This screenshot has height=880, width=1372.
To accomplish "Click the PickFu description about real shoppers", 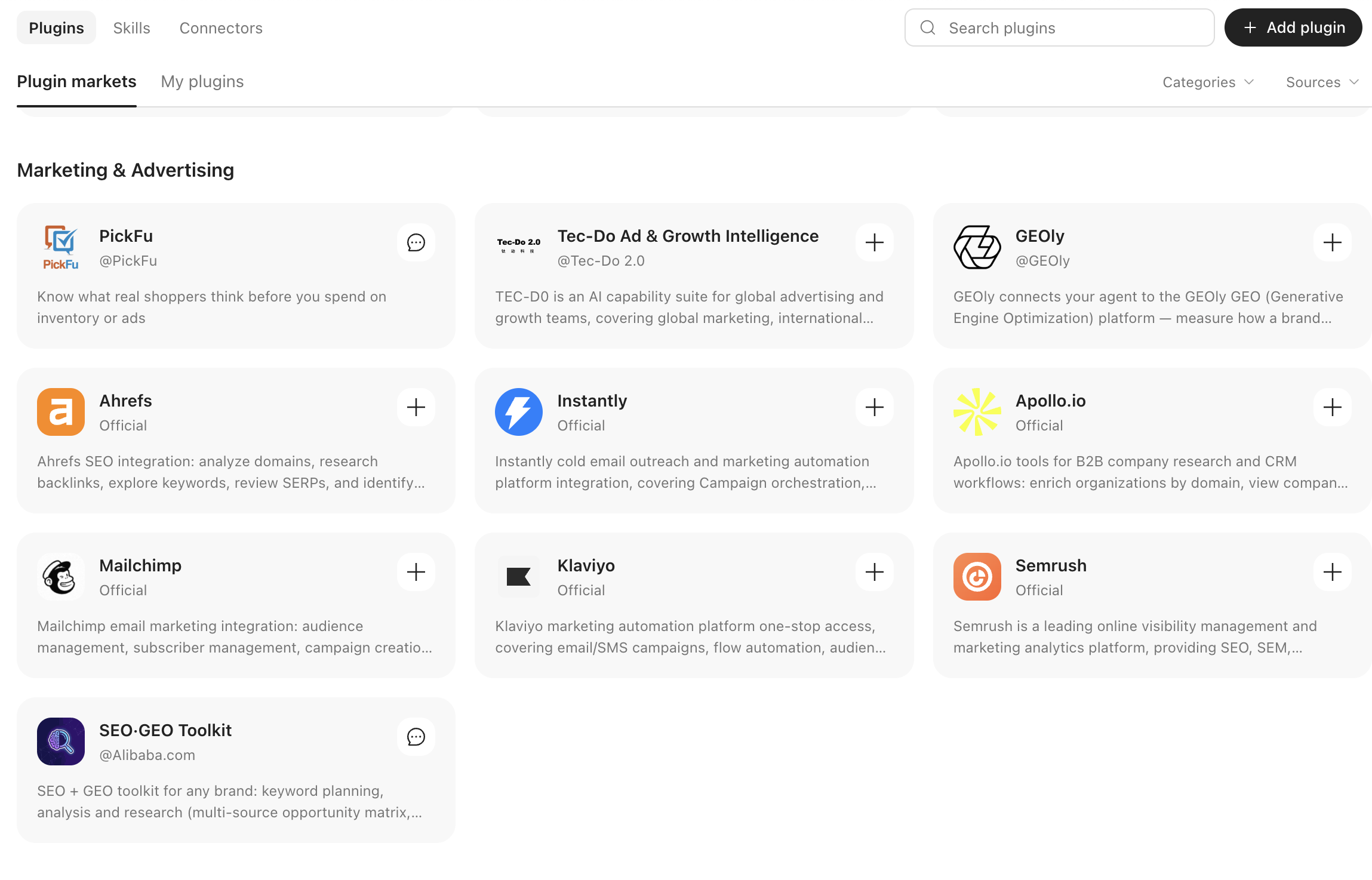I will pos(212,307).
